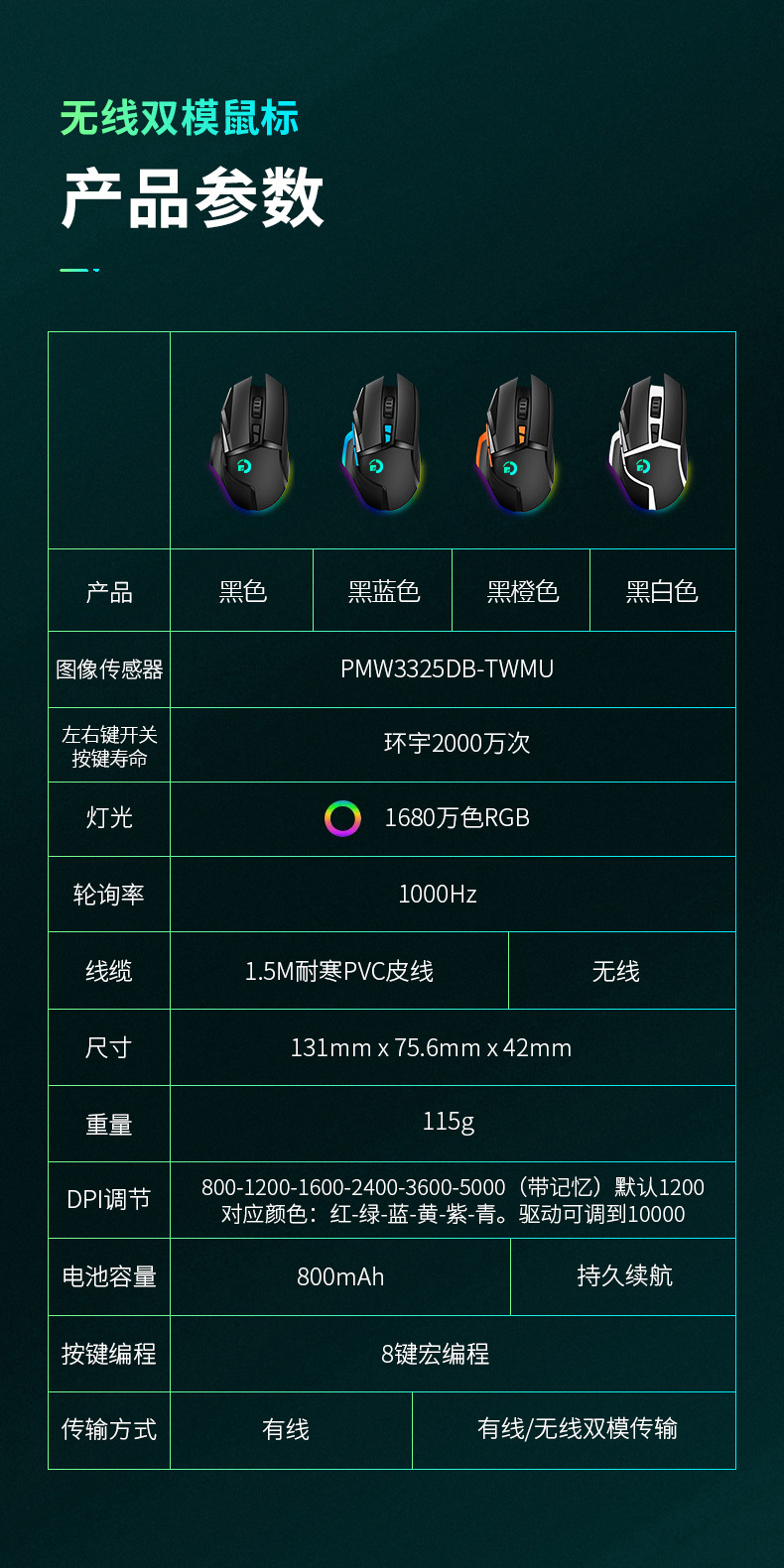Click the black mouse product image
This screenshot has height=1568, width=784.
coord(251,442)
